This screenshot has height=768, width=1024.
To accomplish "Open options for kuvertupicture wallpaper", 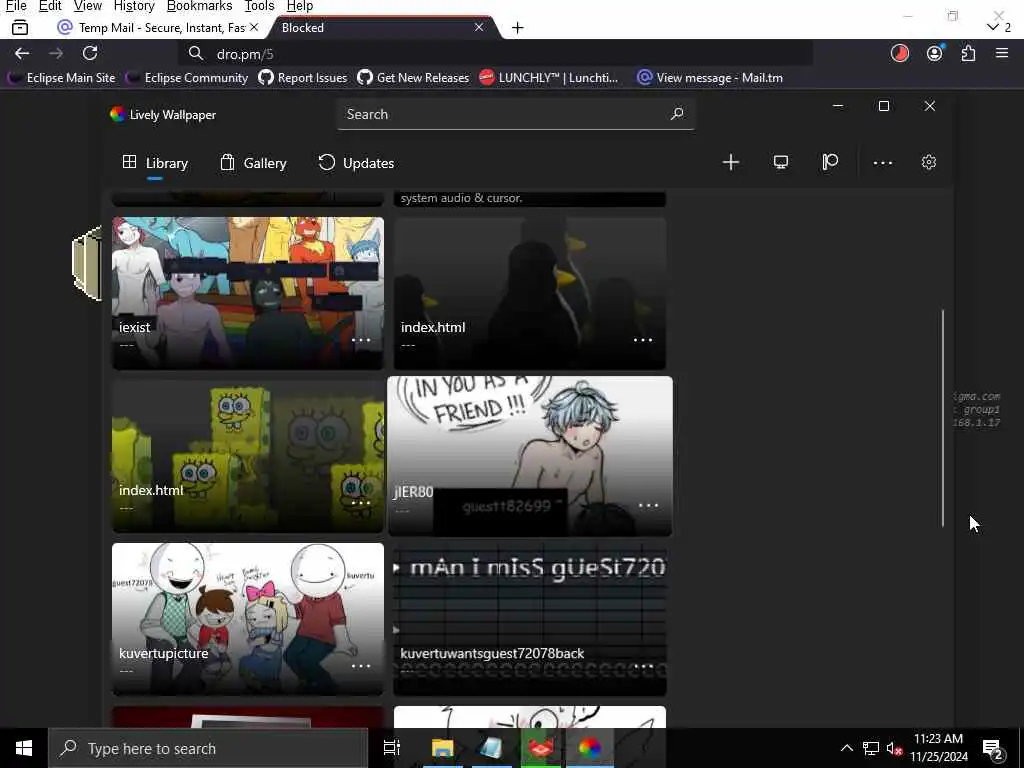I will point(361,666).
